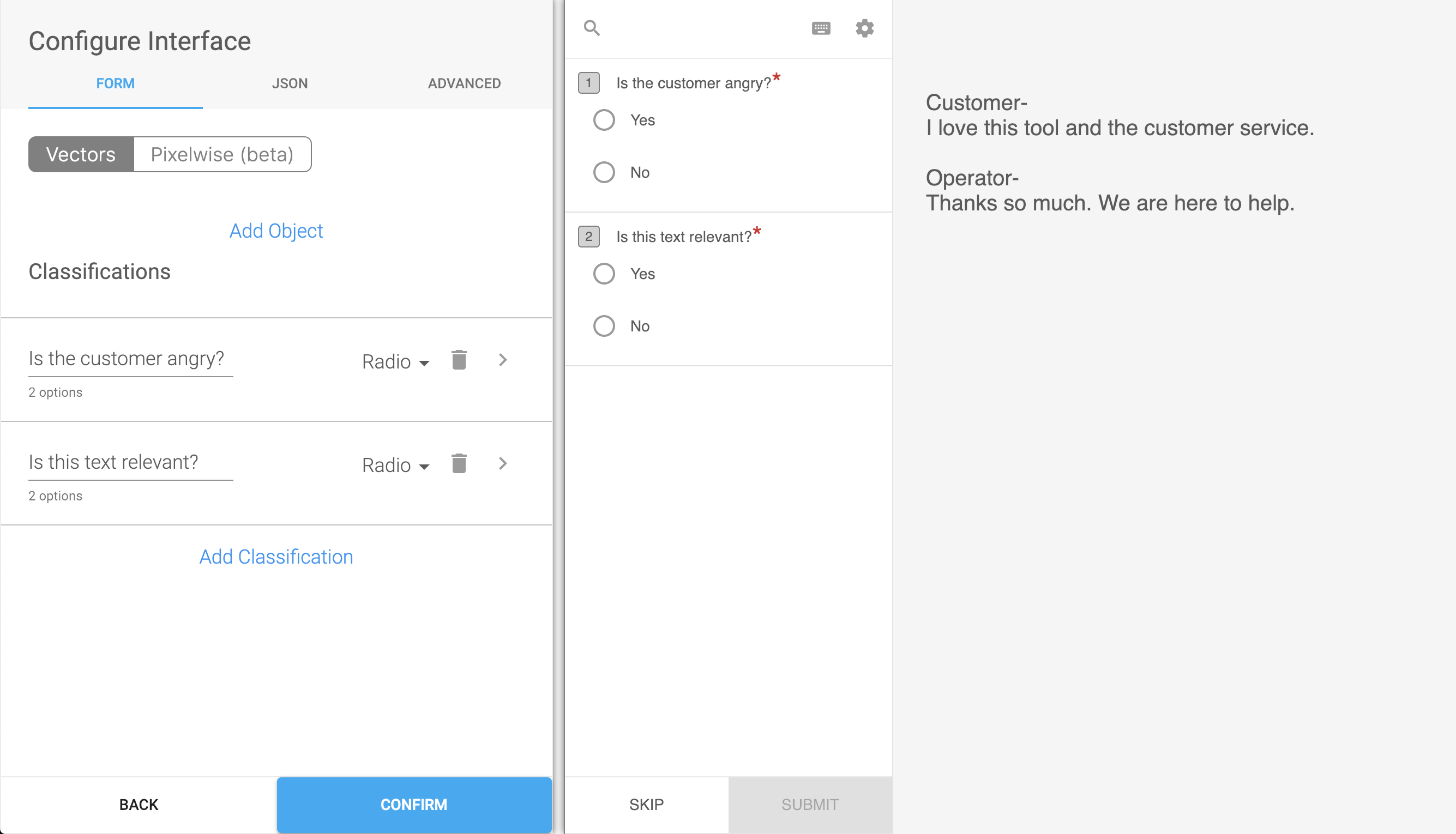
Task: Click the BACK button
Action: coord(139,804)
